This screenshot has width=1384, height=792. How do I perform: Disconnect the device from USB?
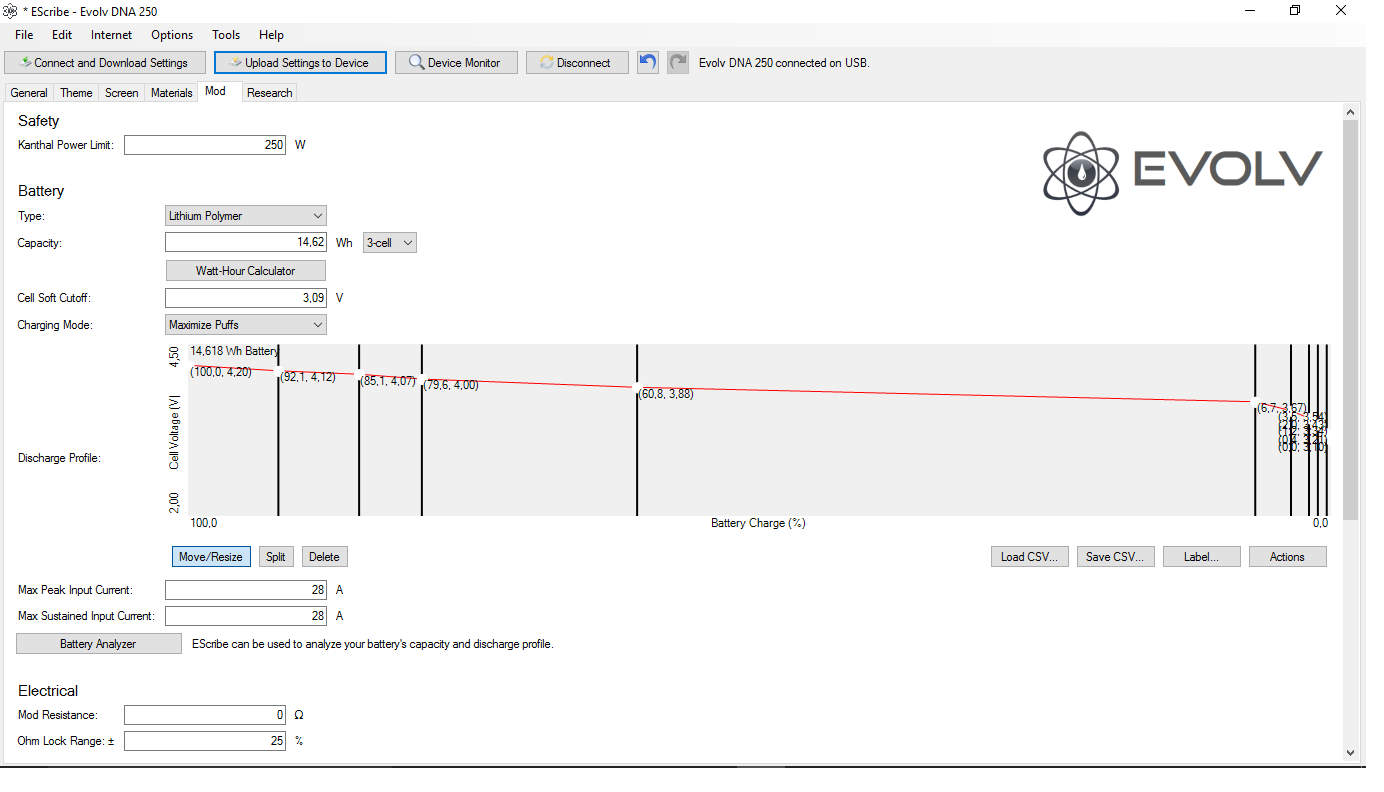(x=577, y=63)
